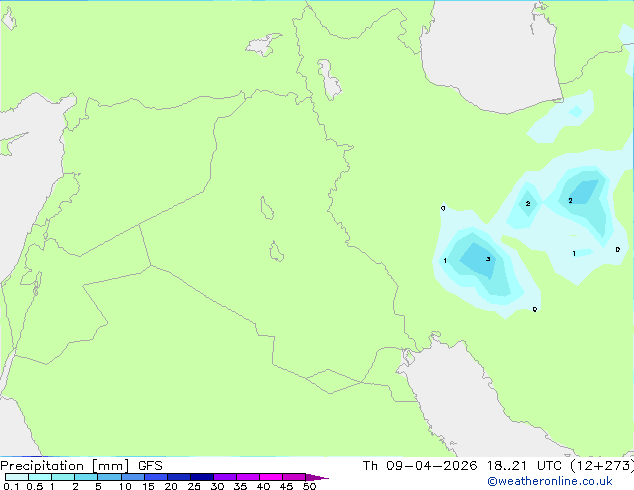
Task: Click the 'Precipitation [mm] GFS' title text
Action: (81, 466)
